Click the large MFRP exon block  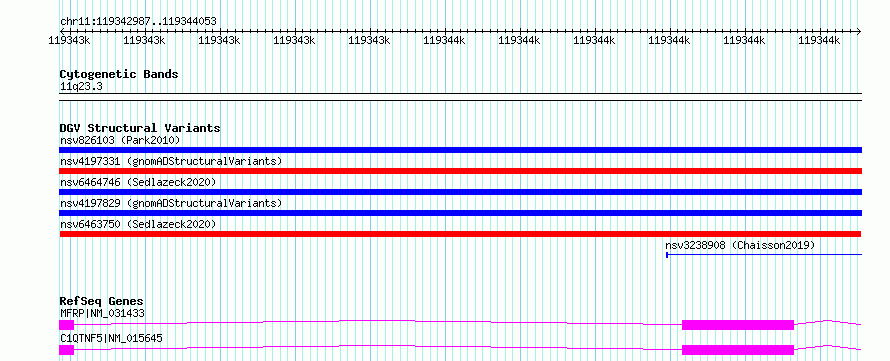click(738, 325)
